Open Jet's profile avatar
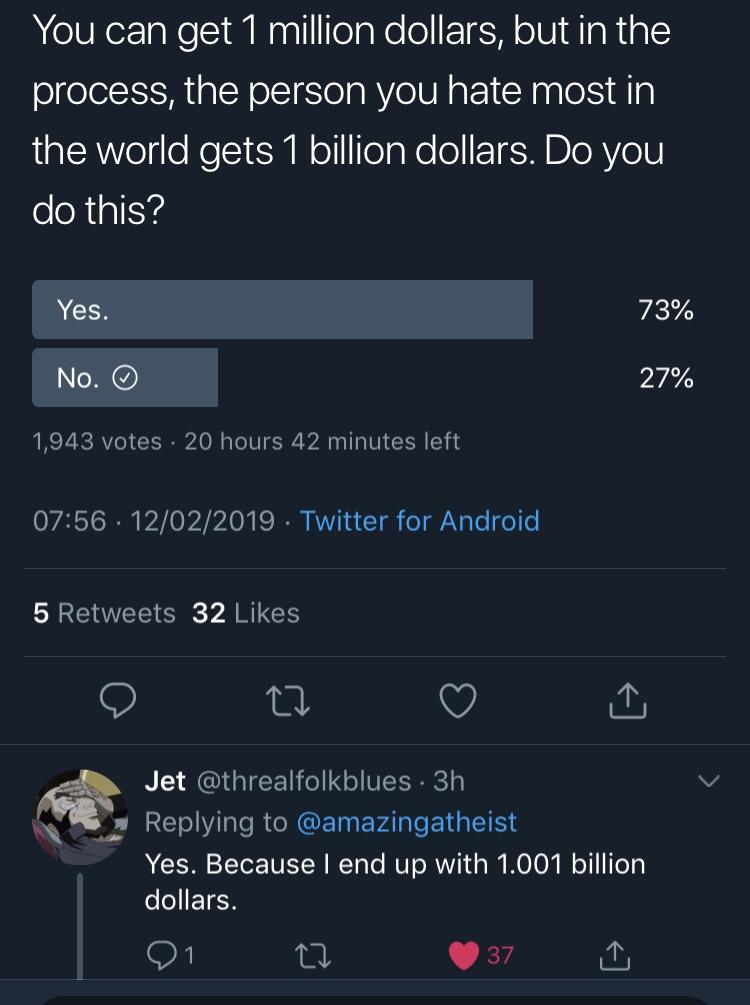The image size is (750, 1005). pos(80,815)
